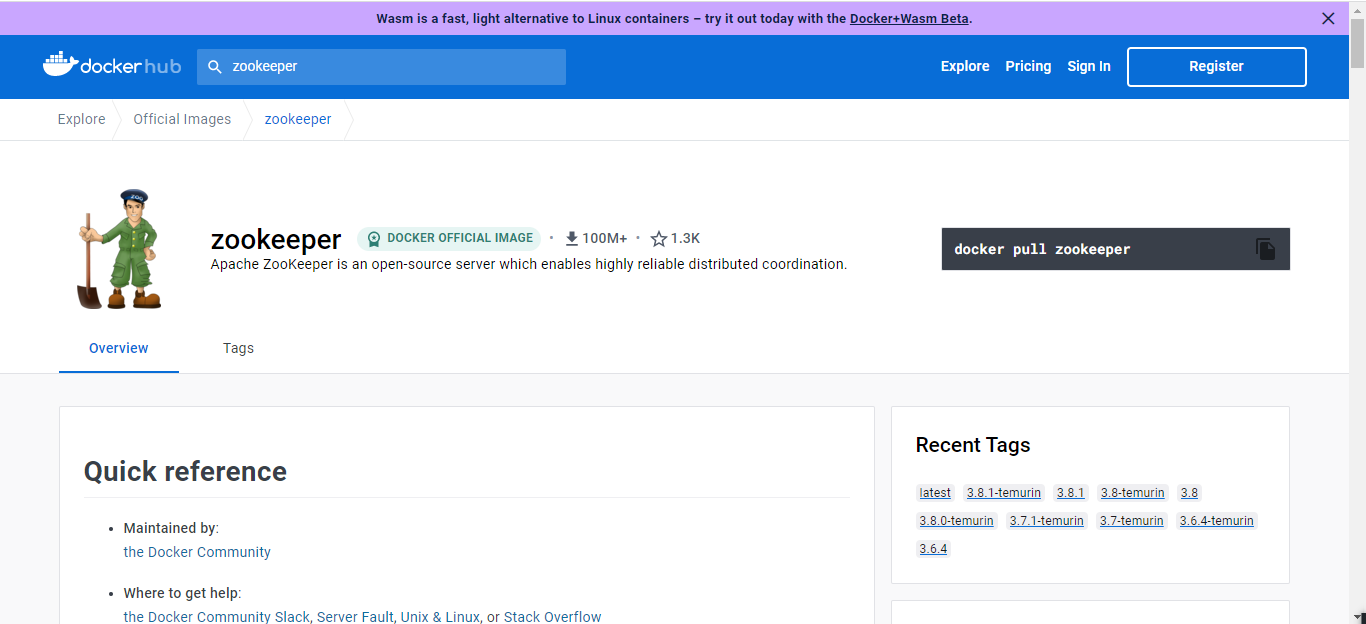This screenshot has height=624, width=1366.
Task: Open the Docker+Wasm Beta link
Action: [908, 18]
